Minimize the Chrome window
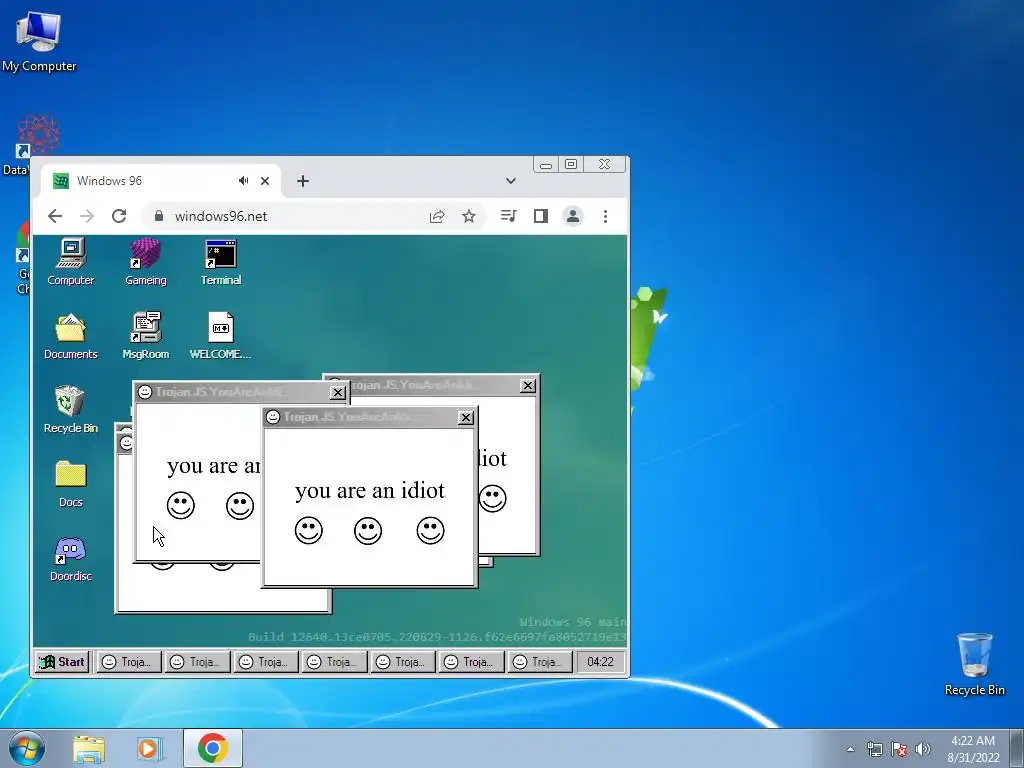1024x768 pixels. (546, 165)
